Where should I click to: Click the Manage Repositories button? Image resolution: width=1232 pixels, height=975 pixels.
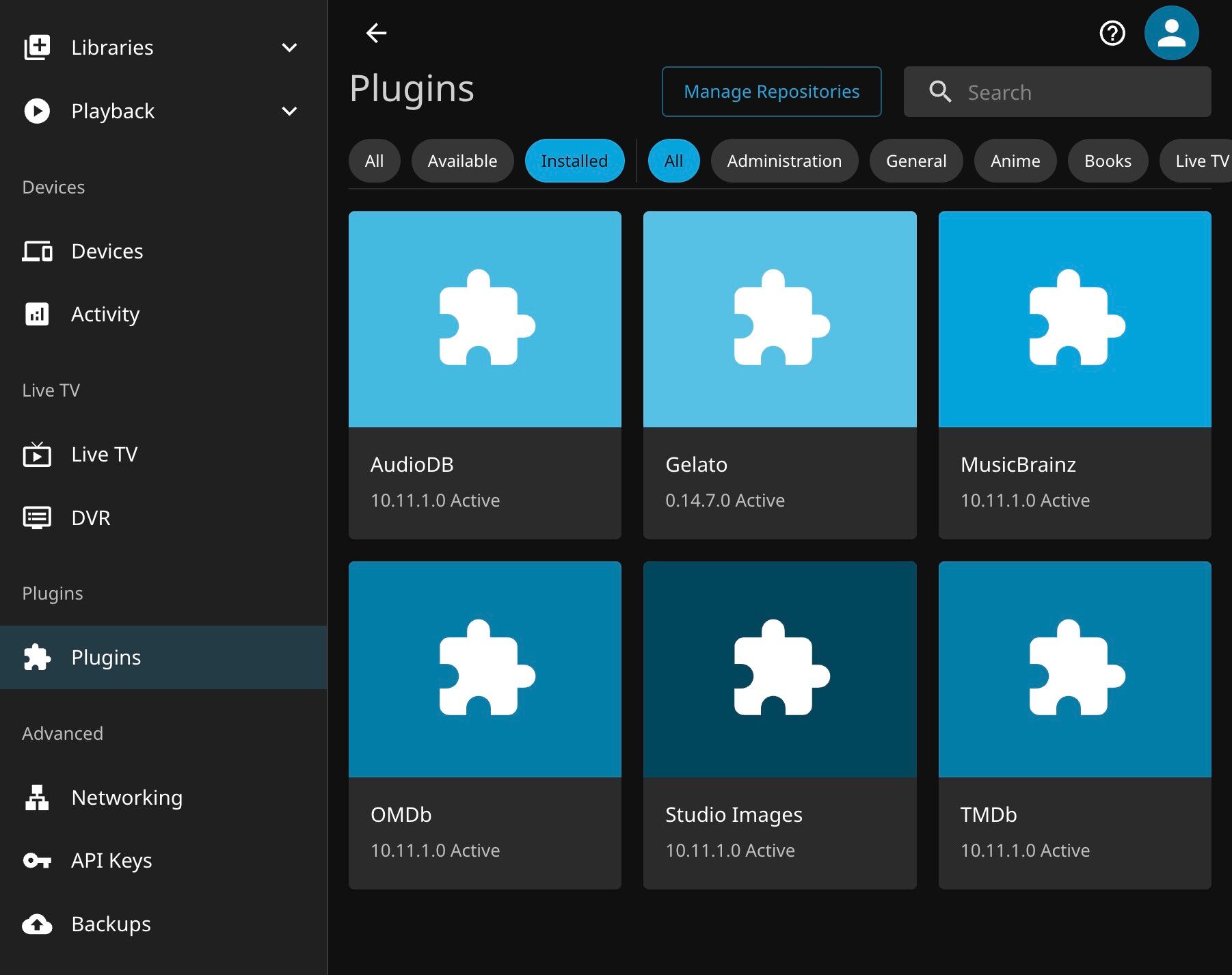tap(771, 92)
